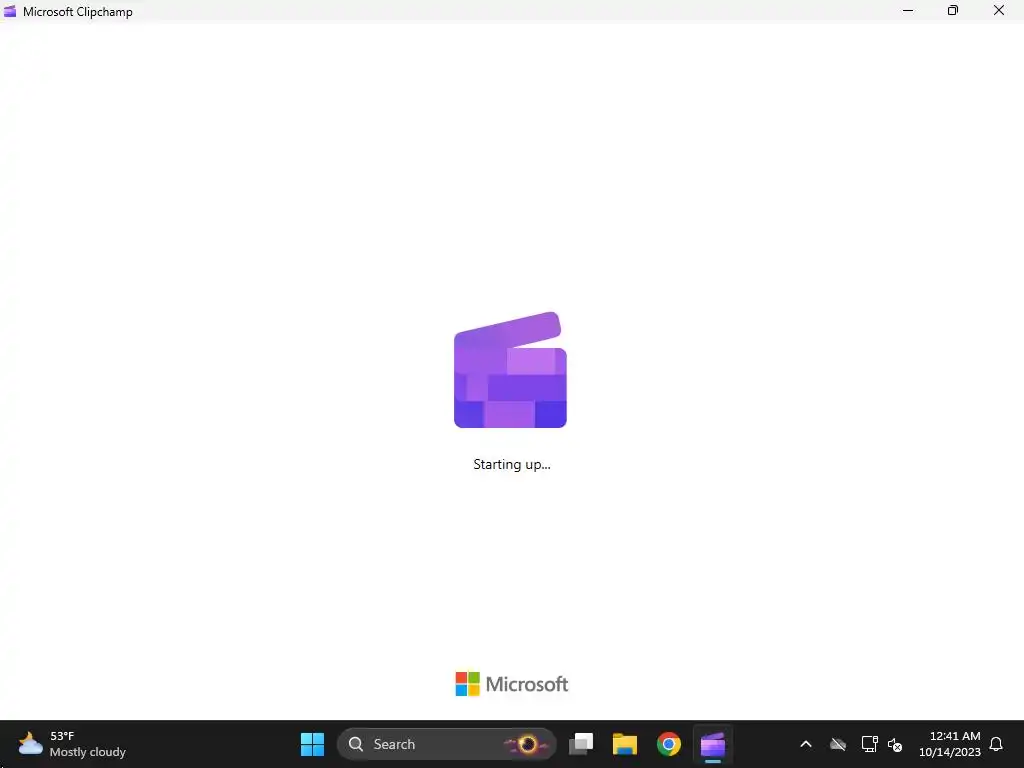
Task: Open the notifications bell icon
Action: [x=996, y=744]
